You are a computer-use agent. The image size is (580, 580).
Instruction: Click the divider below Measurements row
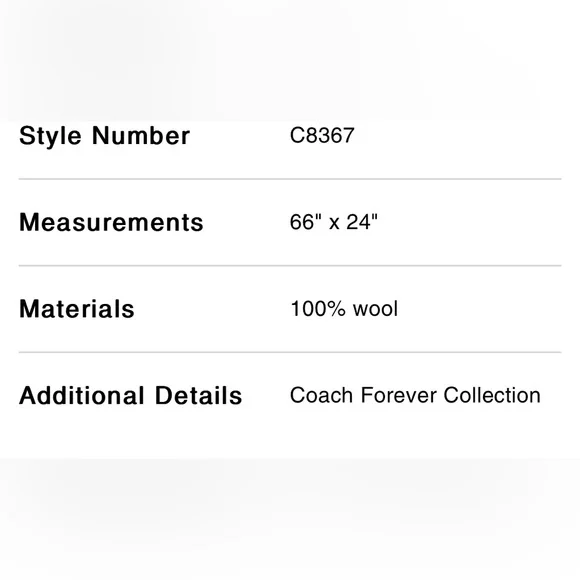[x=290, y=266]
